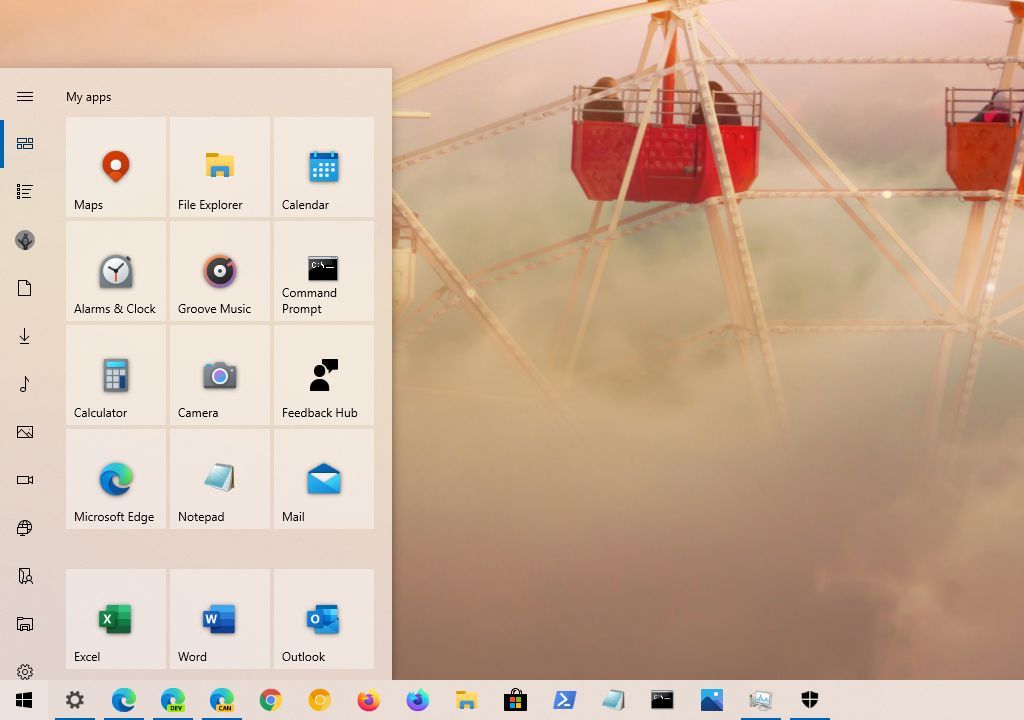The image size is (1024, 720).
Task: Open the pictures section in the sidebar
Action: click(25, 432)
